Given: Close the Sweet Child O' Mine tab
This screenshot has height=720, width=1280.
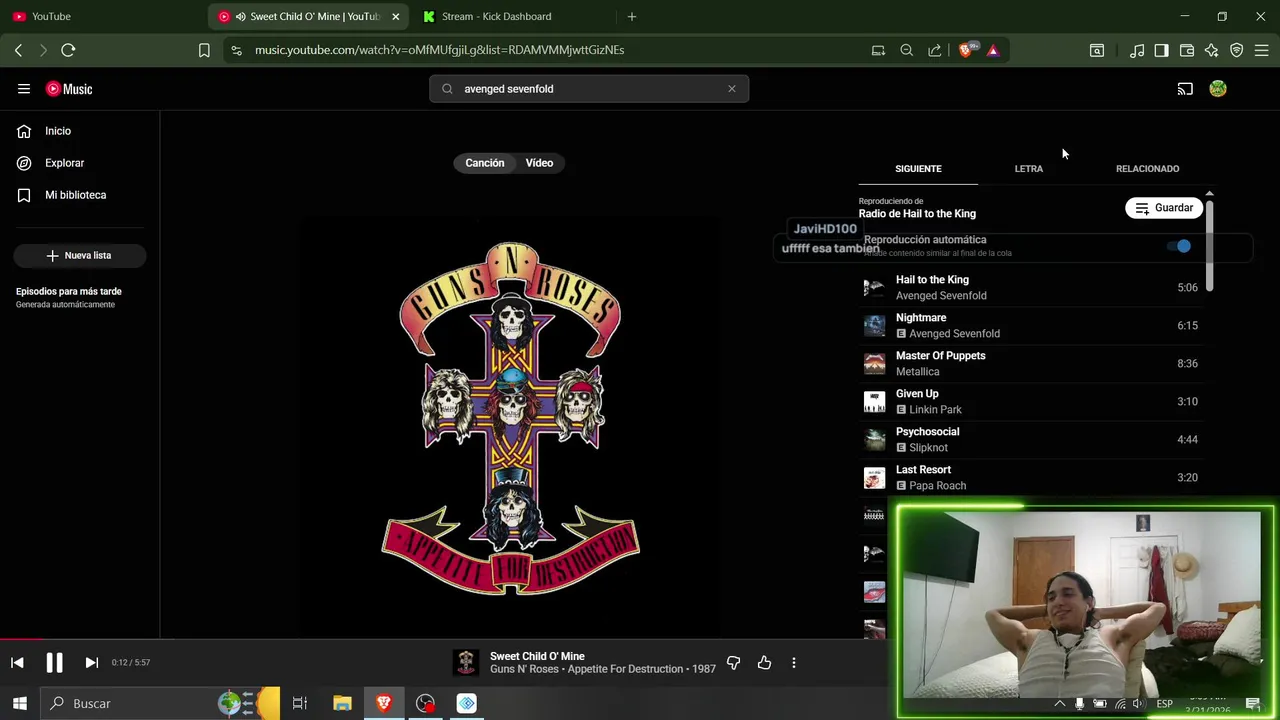Looking at the screenshot, I should point(395,16).
